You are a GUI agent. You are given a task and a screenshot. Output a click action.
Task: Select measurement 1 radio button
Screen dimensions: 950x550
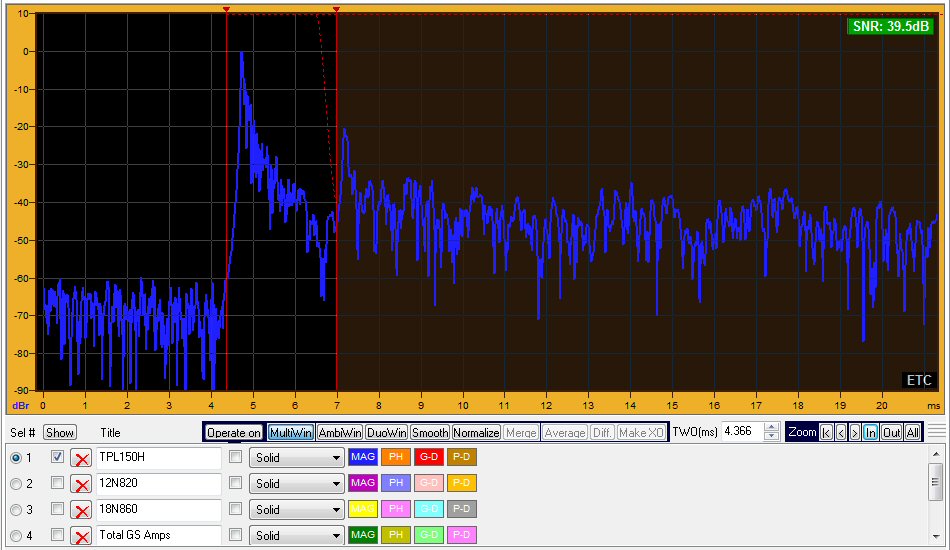pyautogui.click(x=16, y=459)
